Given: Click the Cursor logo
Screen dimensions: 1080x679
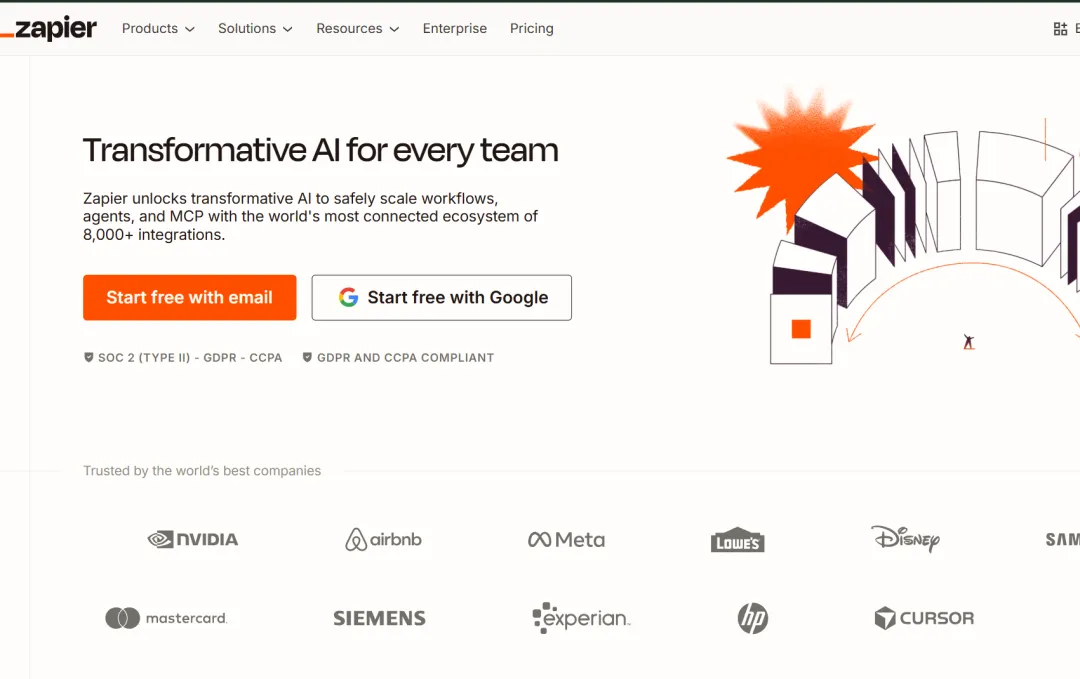Looking at the screenshot, I should click(924, 618).
